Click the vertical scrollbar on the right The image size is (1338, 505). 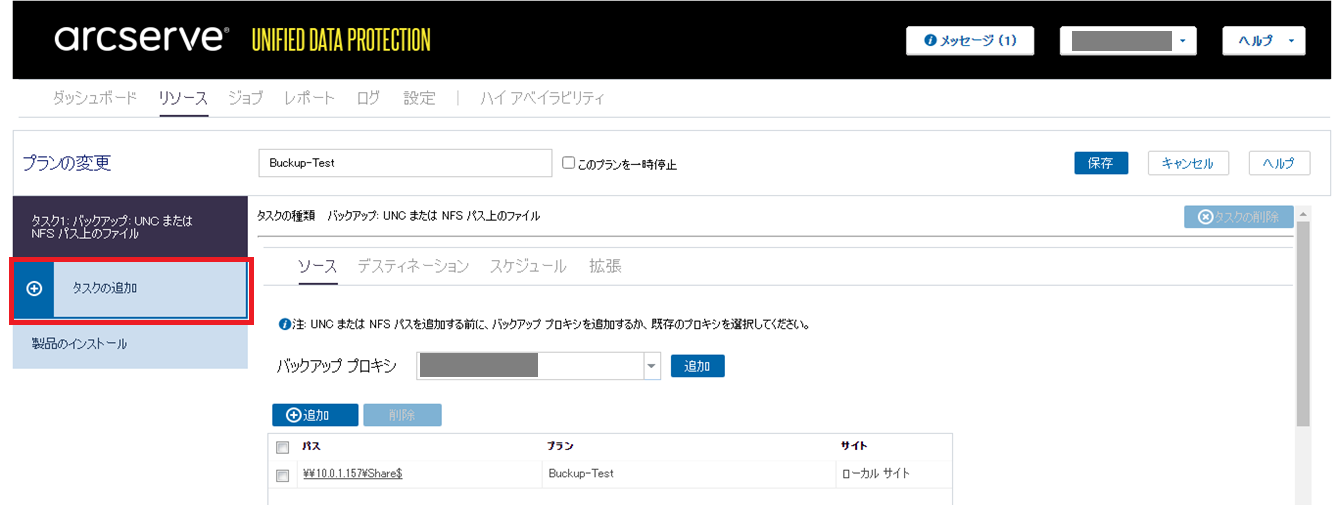pyautogui.click(x=1302, y=330)
